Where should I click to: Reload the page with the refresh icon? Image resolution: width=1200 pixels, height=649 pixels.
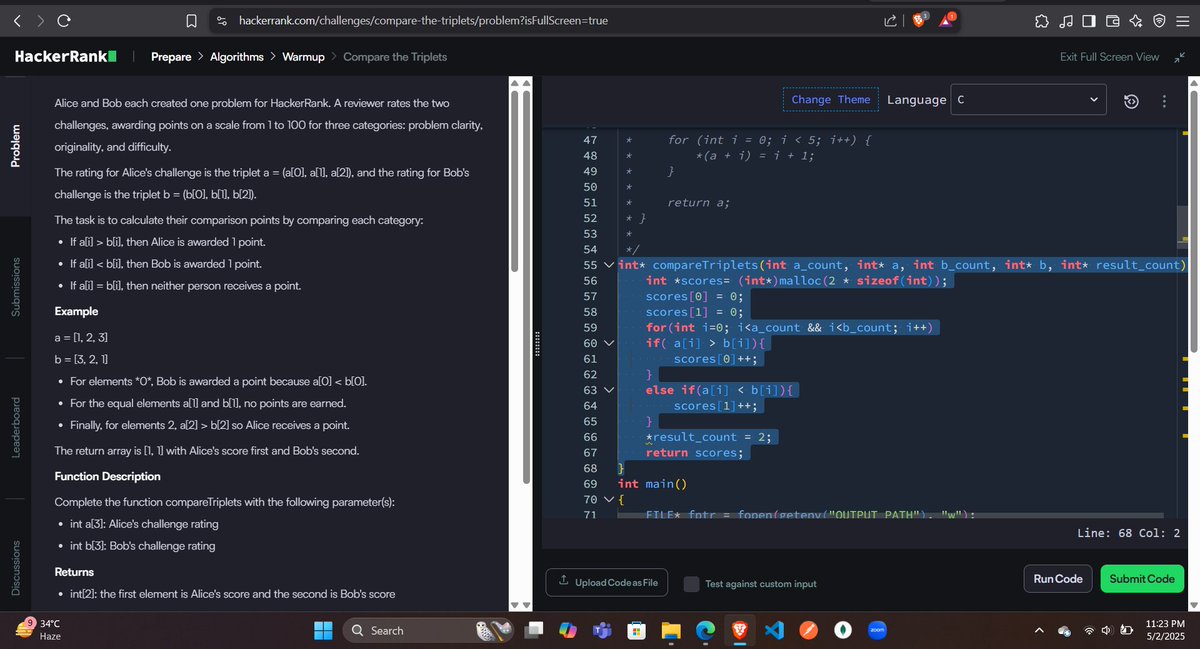(64, 20)
